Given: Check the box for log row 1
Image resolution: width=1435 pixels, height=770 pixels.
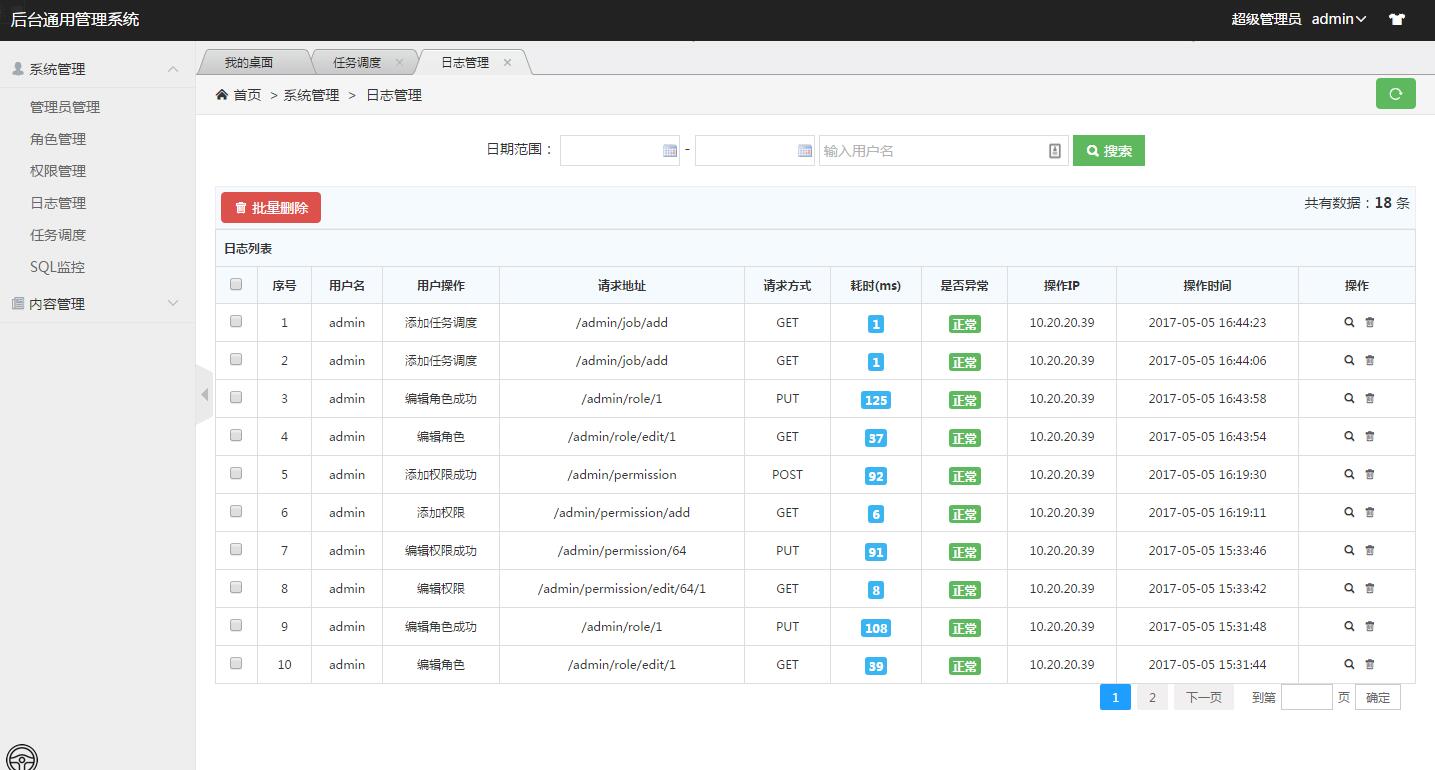Looking at the screenshot, I should [x=236, y=321].
